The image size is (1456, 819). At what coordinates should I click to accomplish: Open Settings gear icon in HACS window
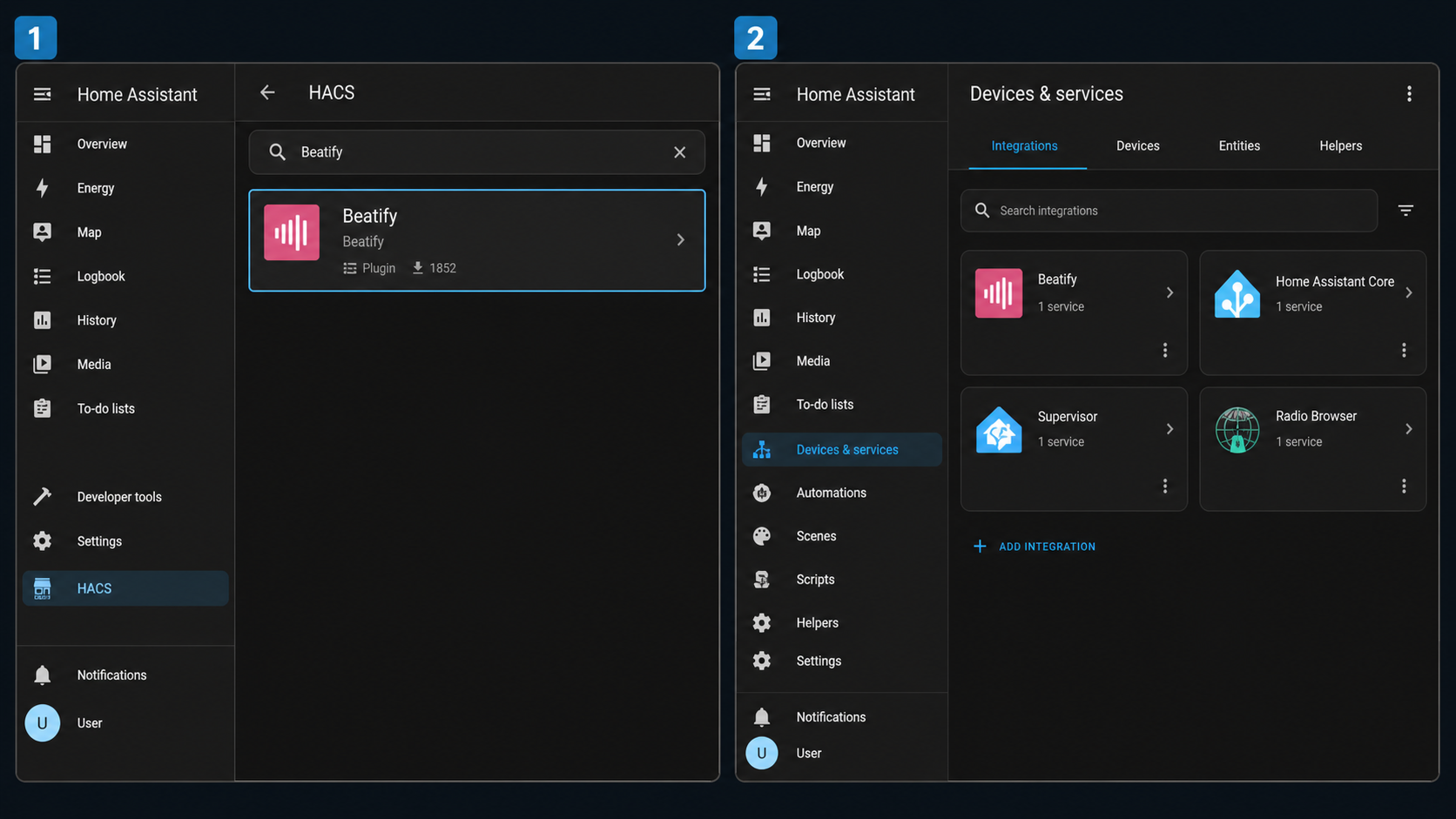pyautogui.click(x=42, y=540)
